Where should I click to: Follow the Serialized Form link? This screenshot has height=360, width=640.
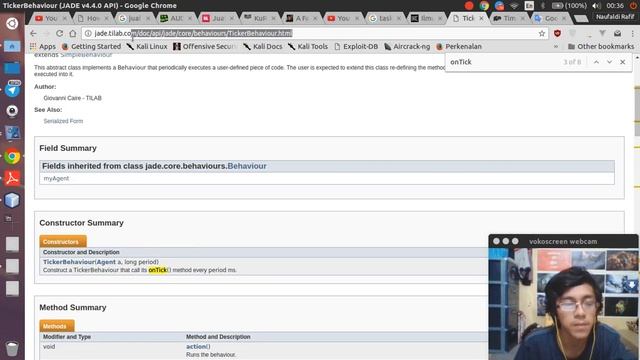tap(63, 121)
